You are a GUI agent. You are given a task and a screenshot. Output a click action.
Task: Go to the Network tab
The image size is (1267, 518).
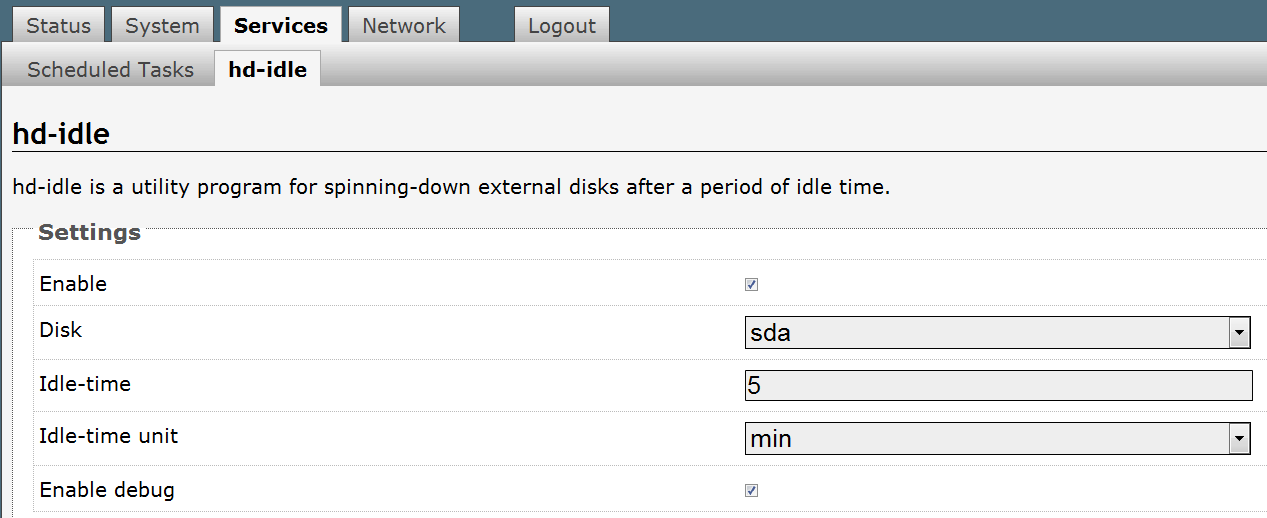click(x=404, y=26)
